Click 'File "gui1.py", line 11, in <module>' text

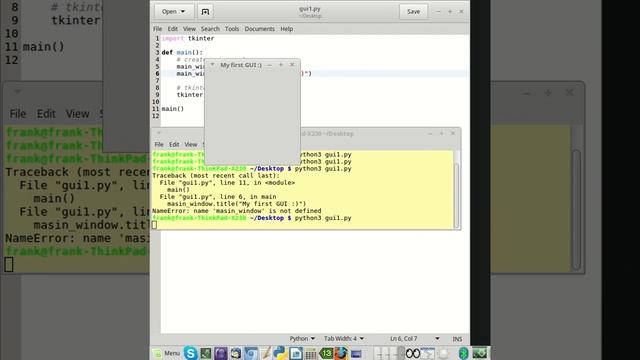[227, 182]
